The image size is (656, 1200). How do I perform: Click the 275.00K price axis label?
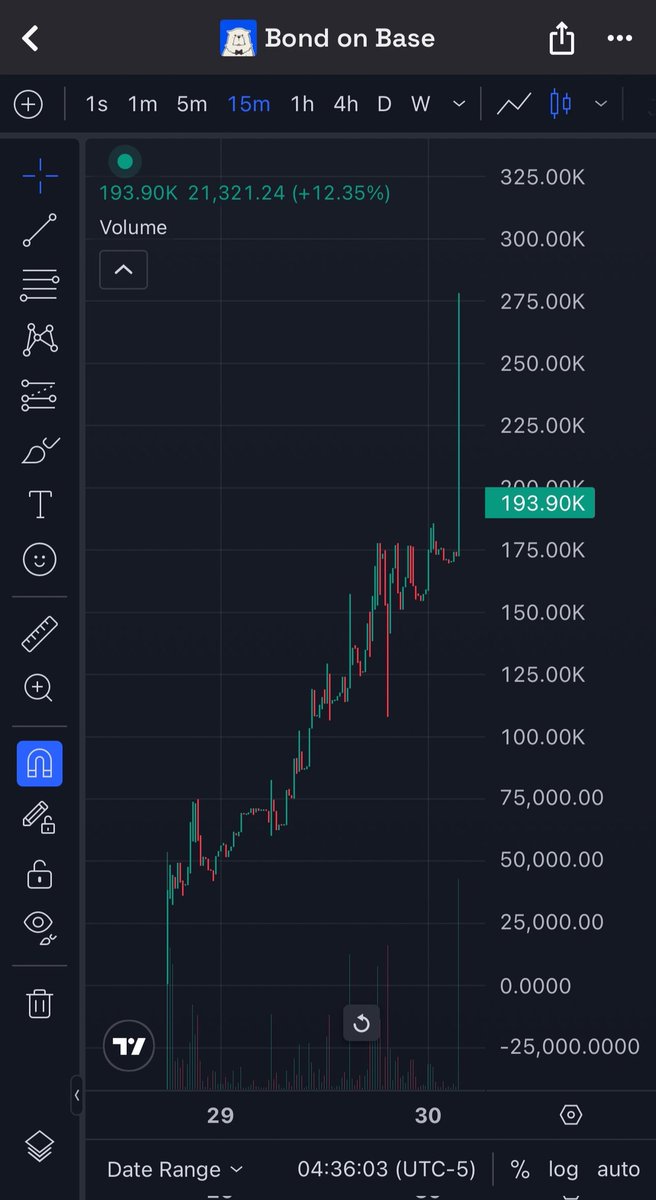(543, 301)
